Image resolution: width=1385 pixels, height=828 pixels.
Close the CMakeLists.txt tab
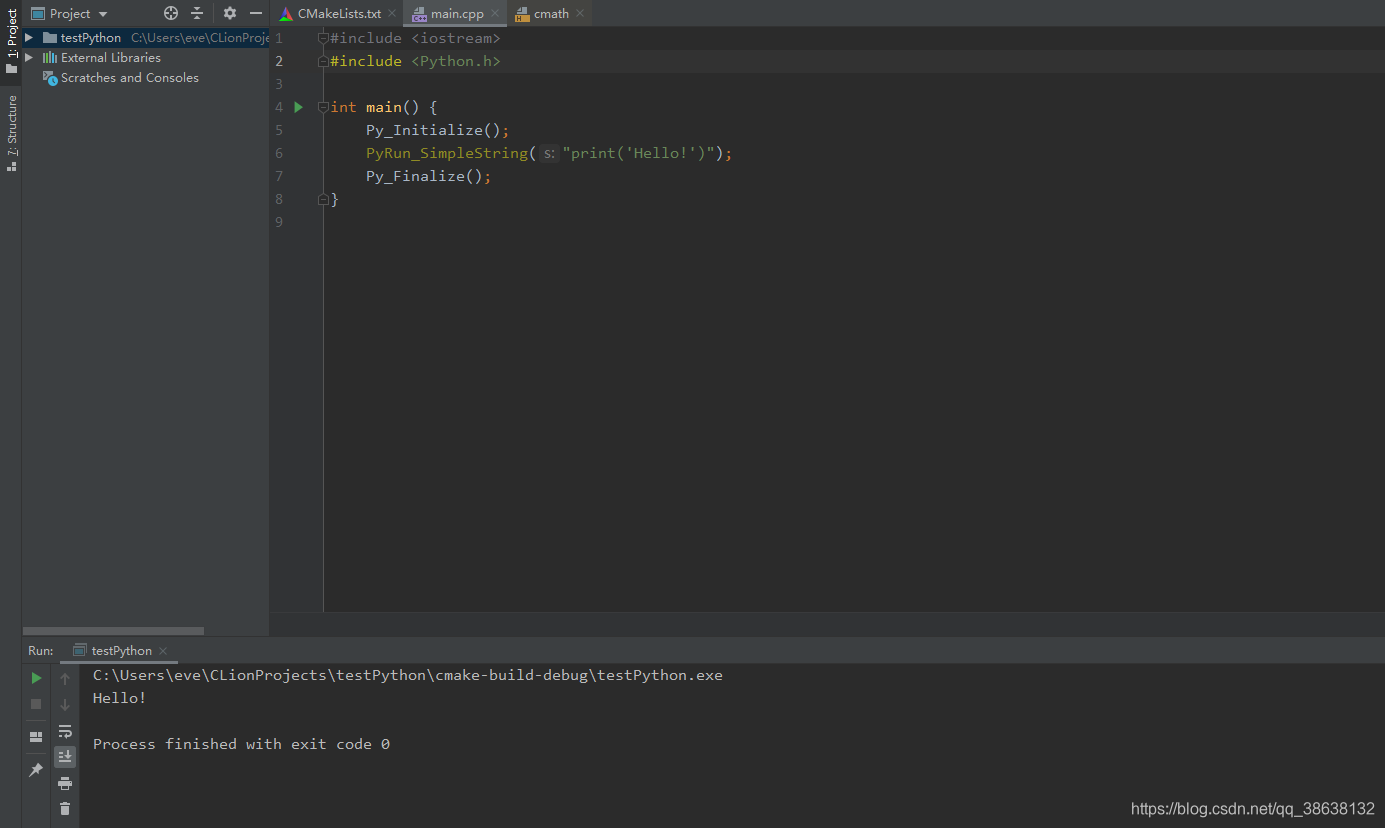392,13
